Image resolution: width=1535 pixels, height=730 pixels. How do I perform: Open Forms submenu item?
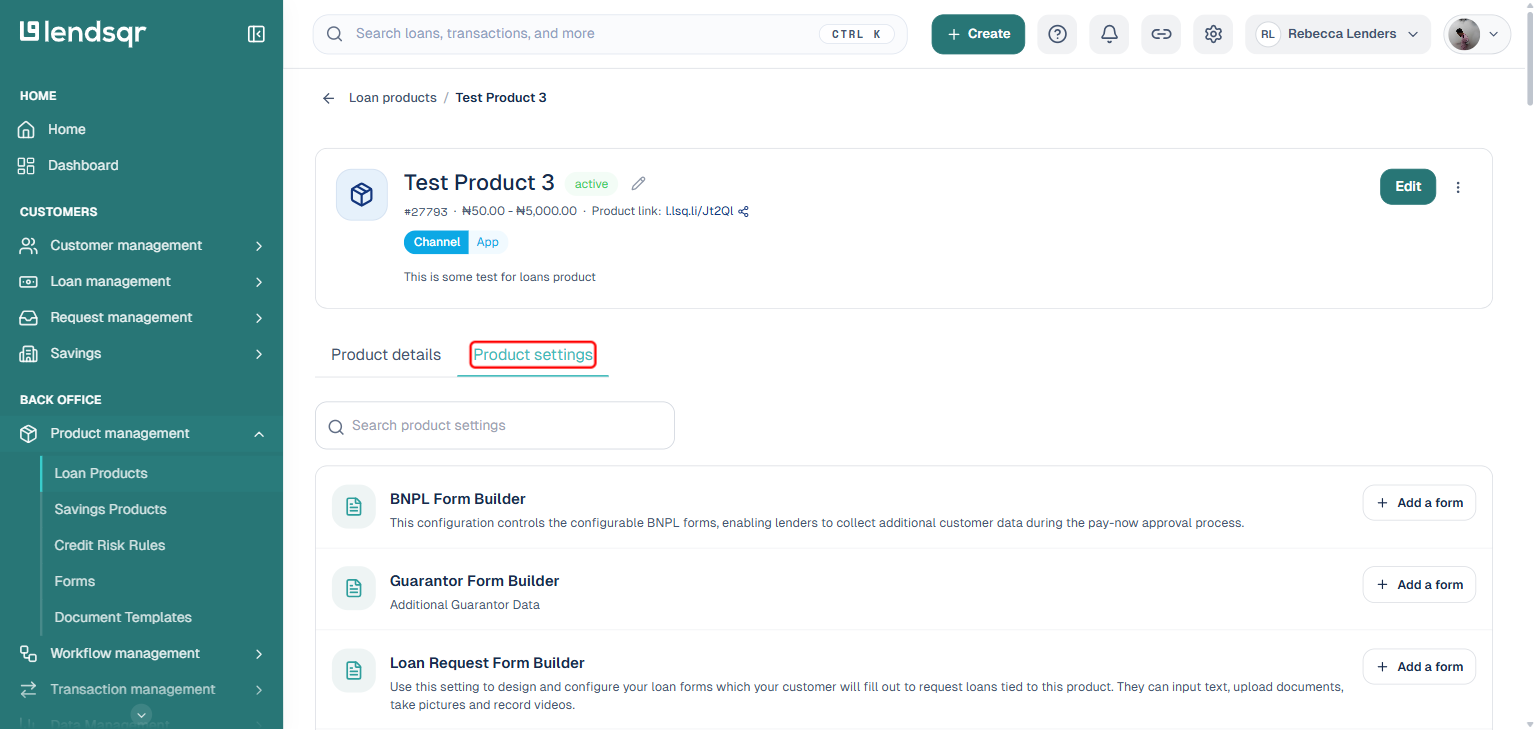coord(161,581)
